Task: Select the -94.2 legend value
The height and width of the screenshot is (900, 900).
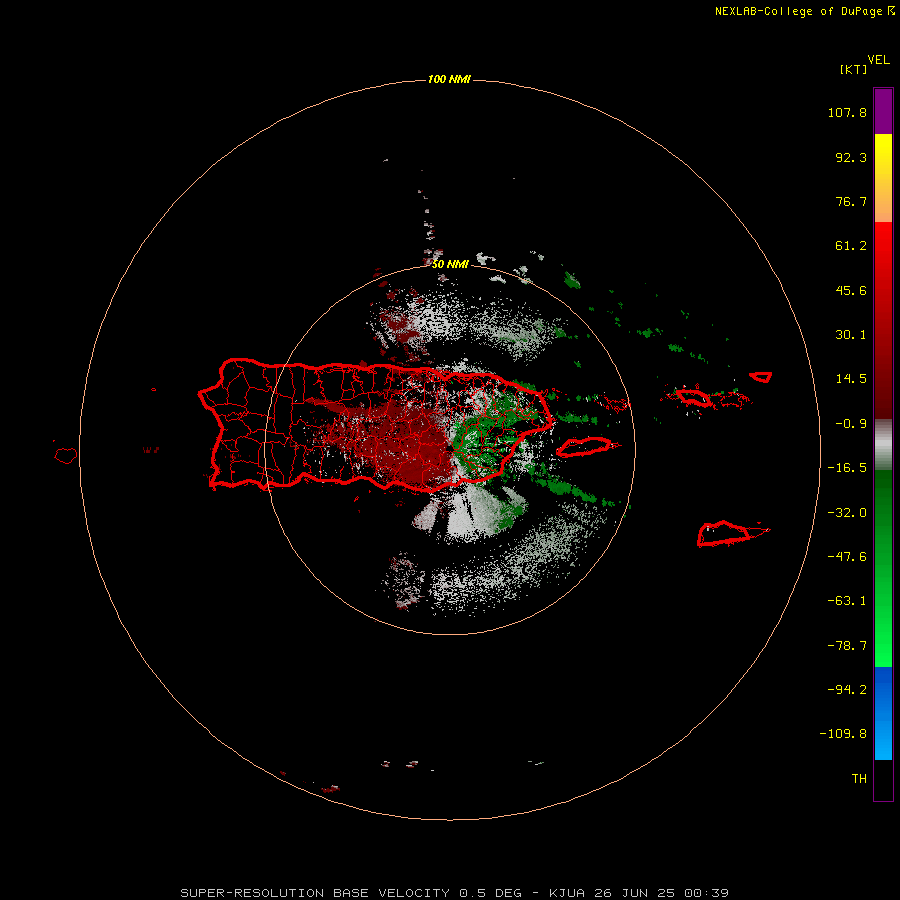Action: pos(847,689)
